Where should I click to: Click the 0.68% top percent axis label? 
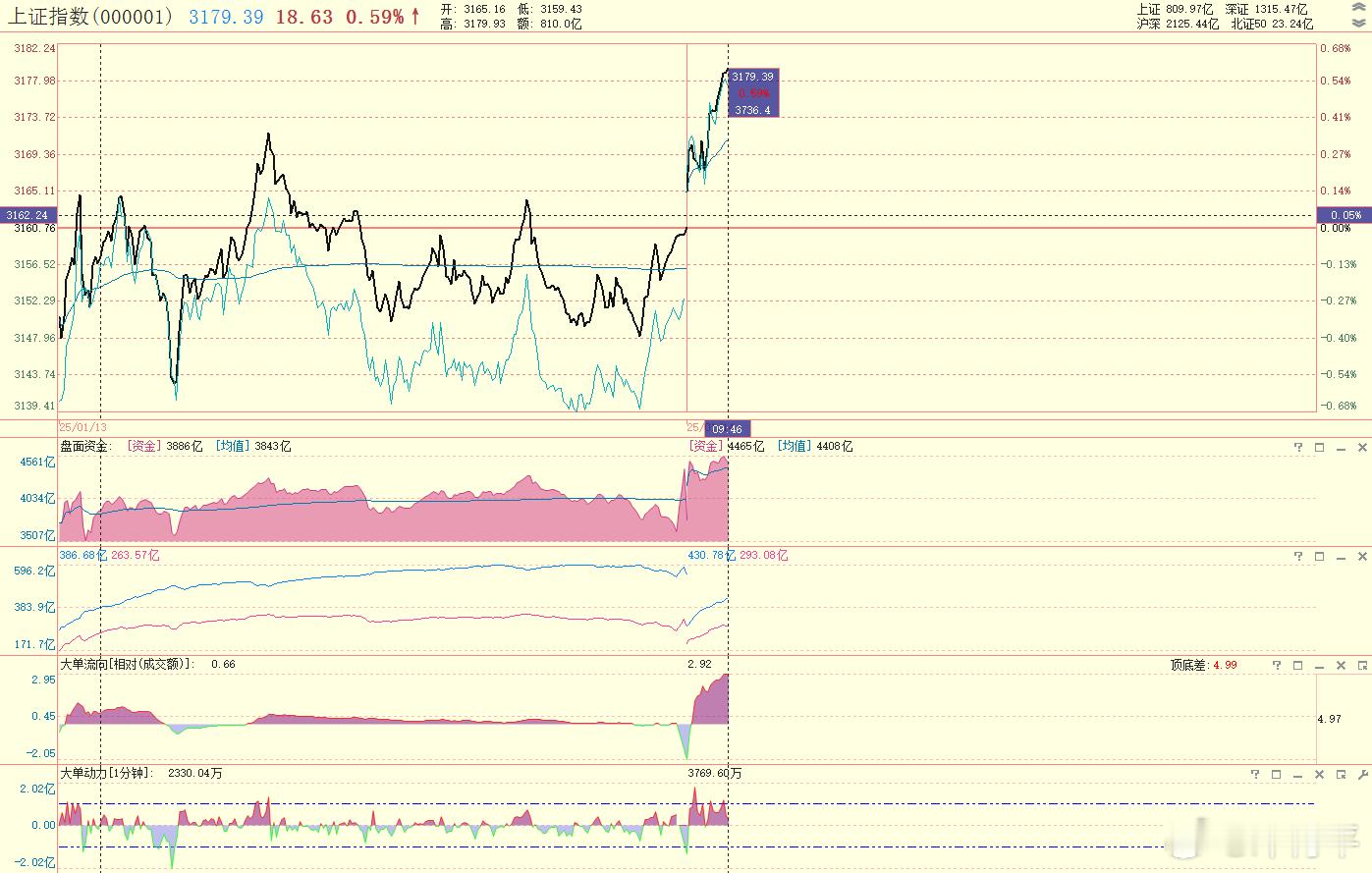coord(1336,48)
